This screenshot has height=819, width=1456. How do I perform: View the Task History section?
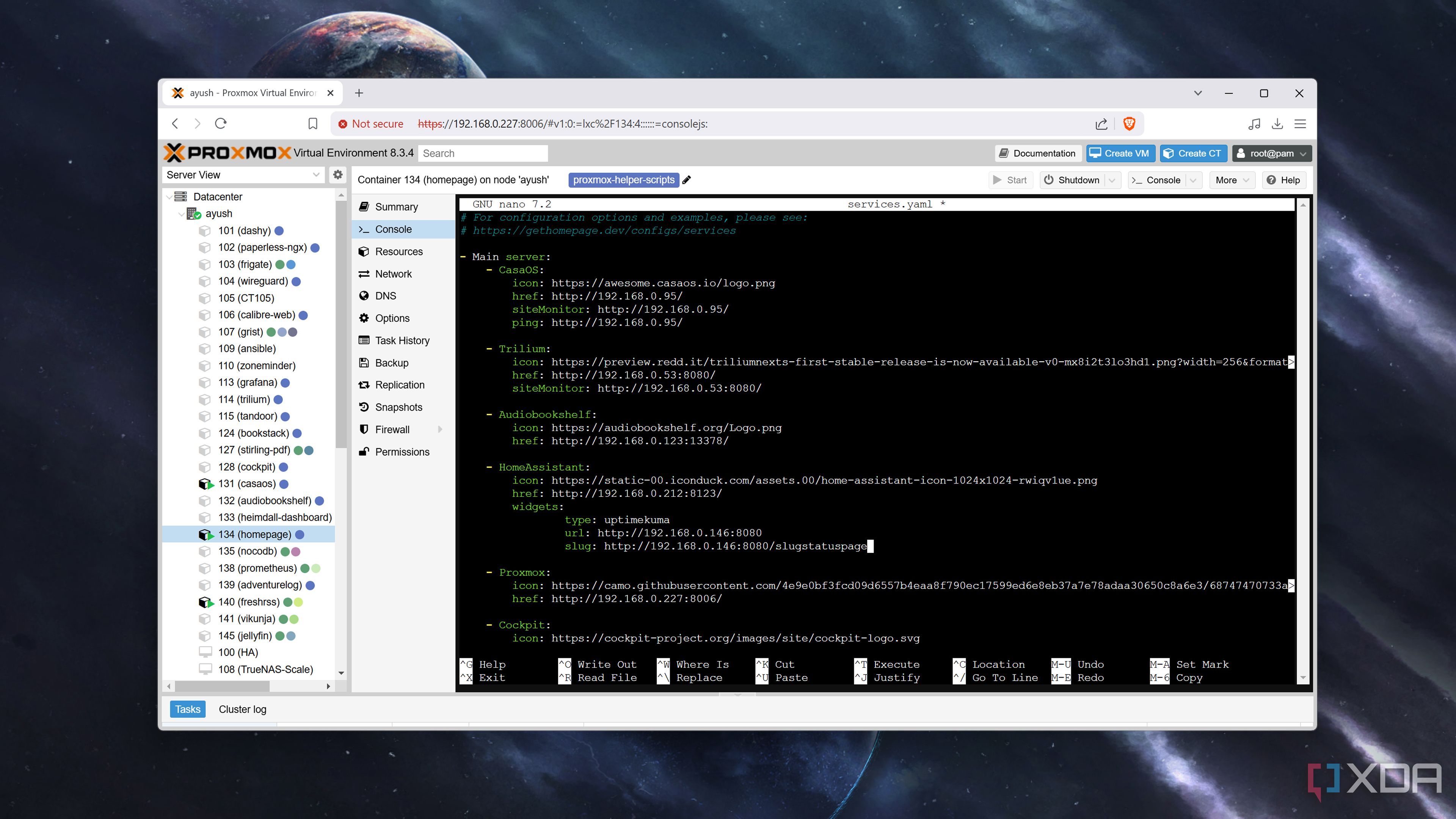tap(403, 340)
